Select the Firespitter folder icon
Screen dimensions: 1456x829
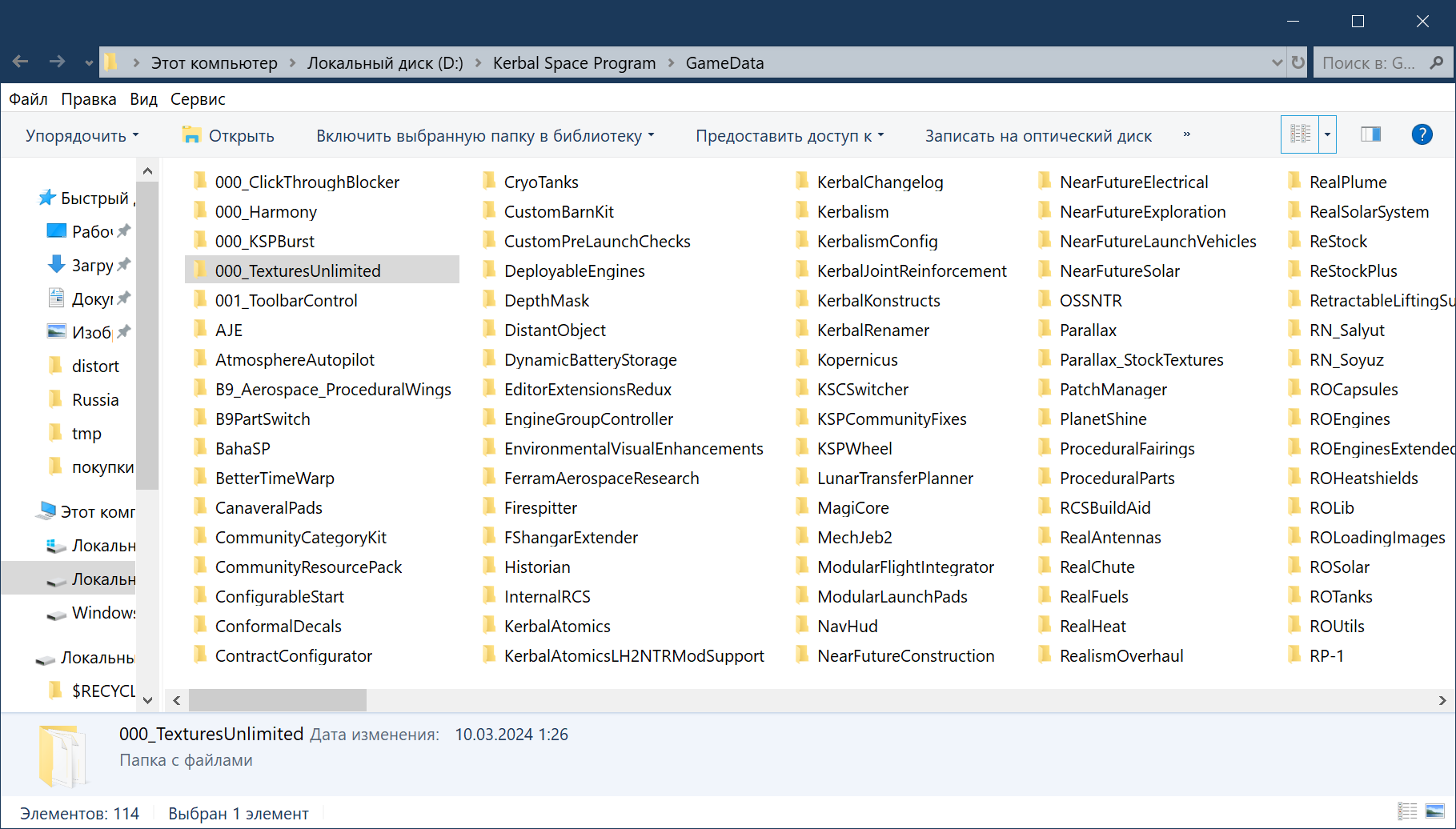(x=489, y=507)
